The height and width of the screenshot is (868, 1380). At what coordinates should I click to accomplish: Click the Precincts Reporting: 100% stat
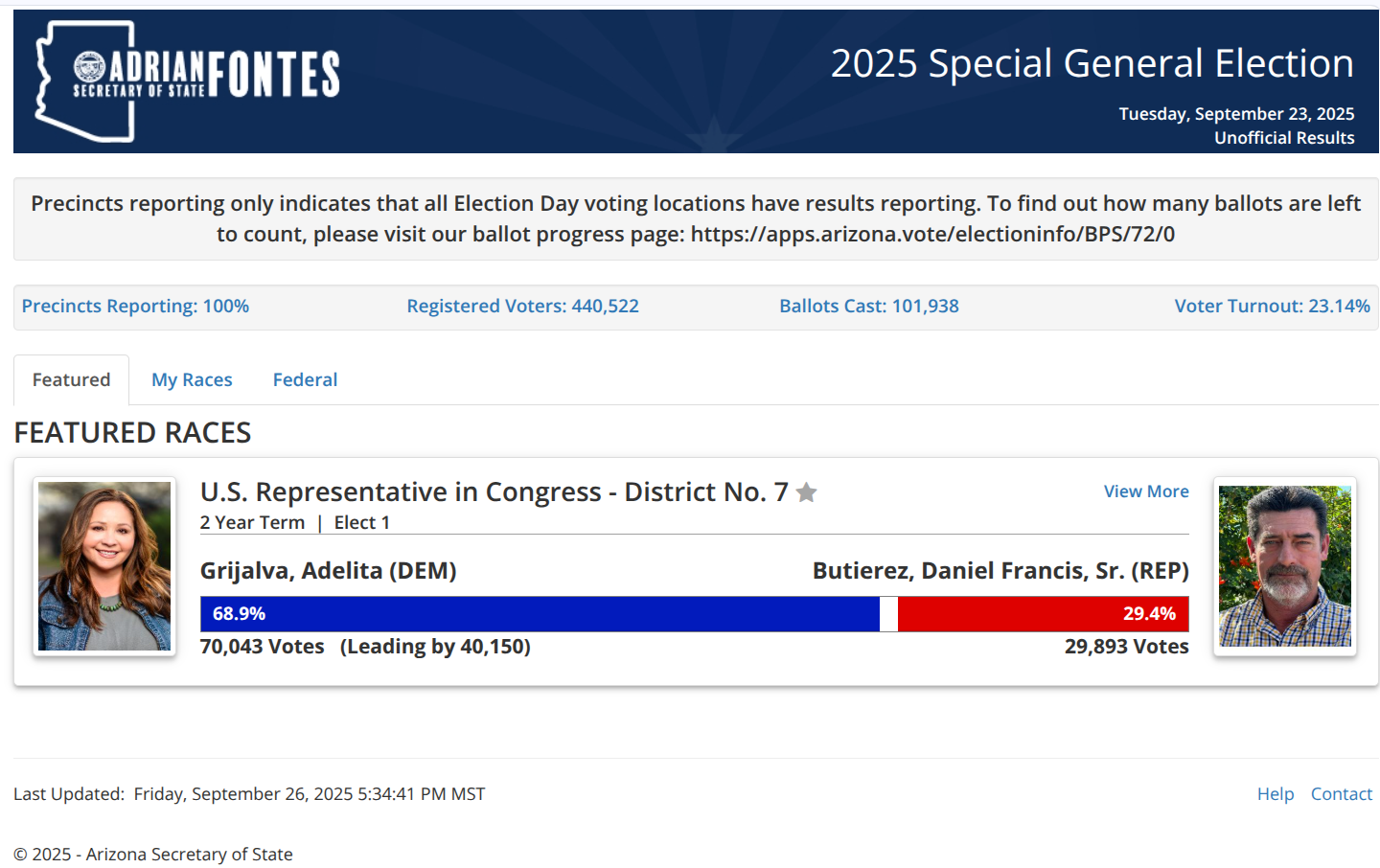pyautogui.click(x=135, y=307)
